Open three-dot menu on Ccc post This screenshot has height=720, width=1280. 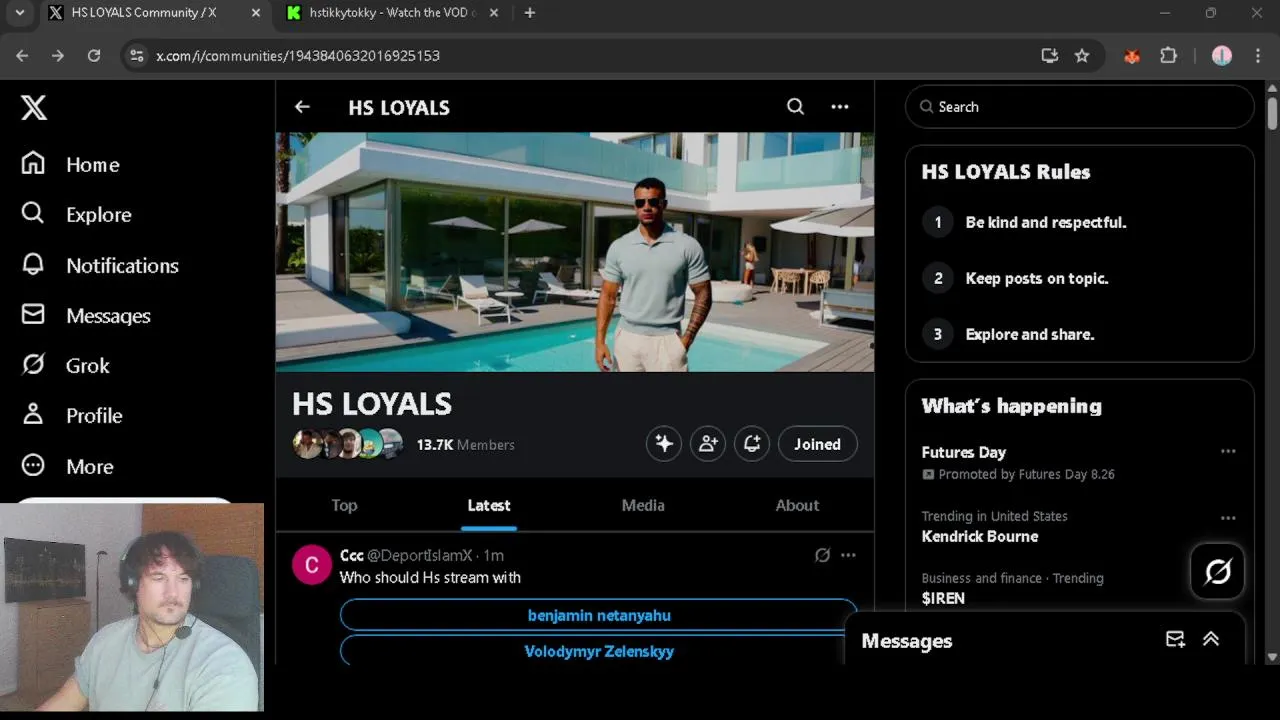click(848, 555)
